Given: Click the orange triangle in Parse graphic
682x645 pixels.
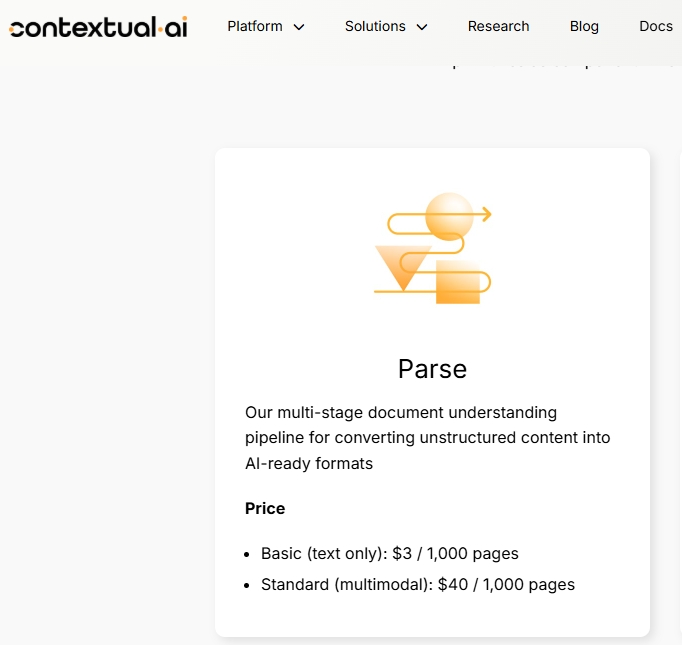Looking at the screenshot, I should click(403, 267).
